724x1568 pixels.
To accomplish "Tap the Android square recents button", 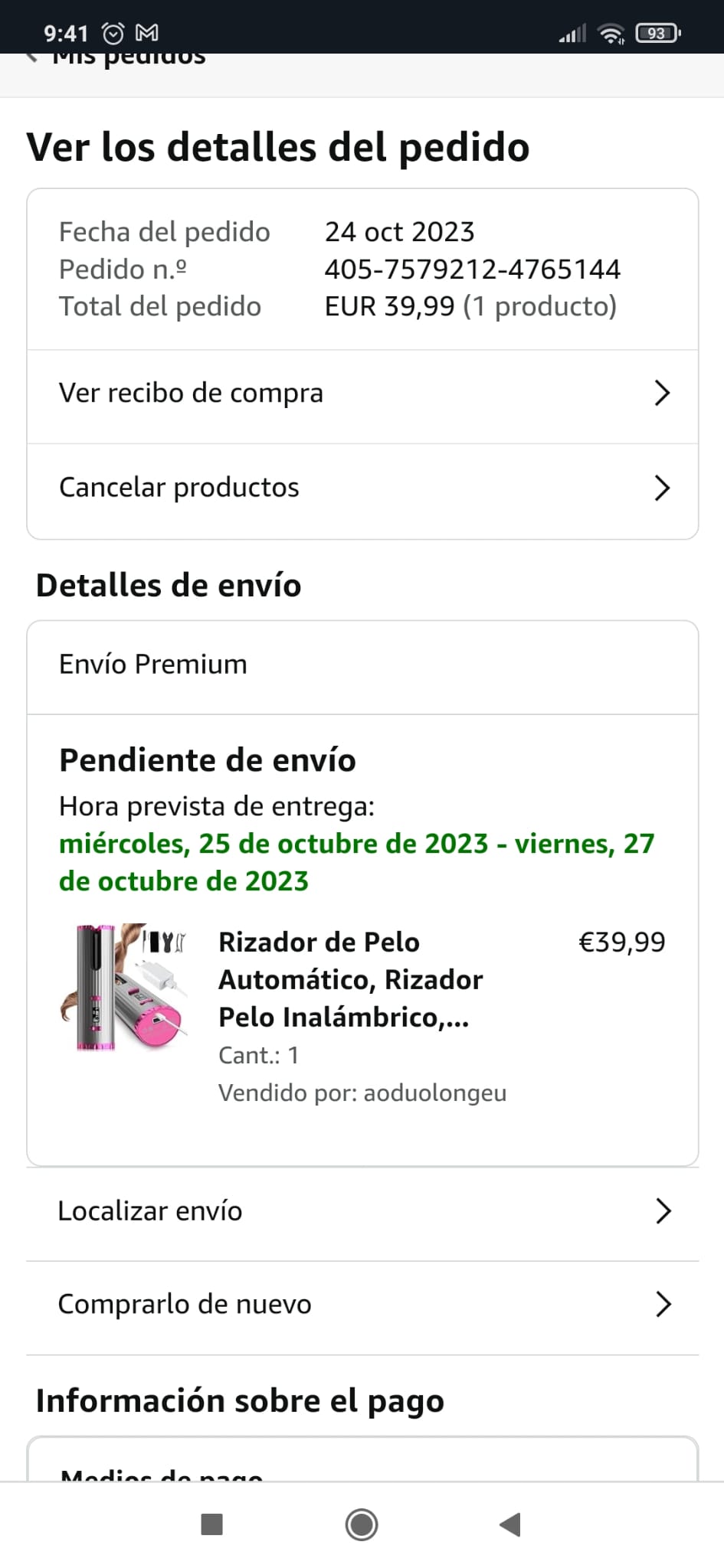I will tap(211, 1524).
